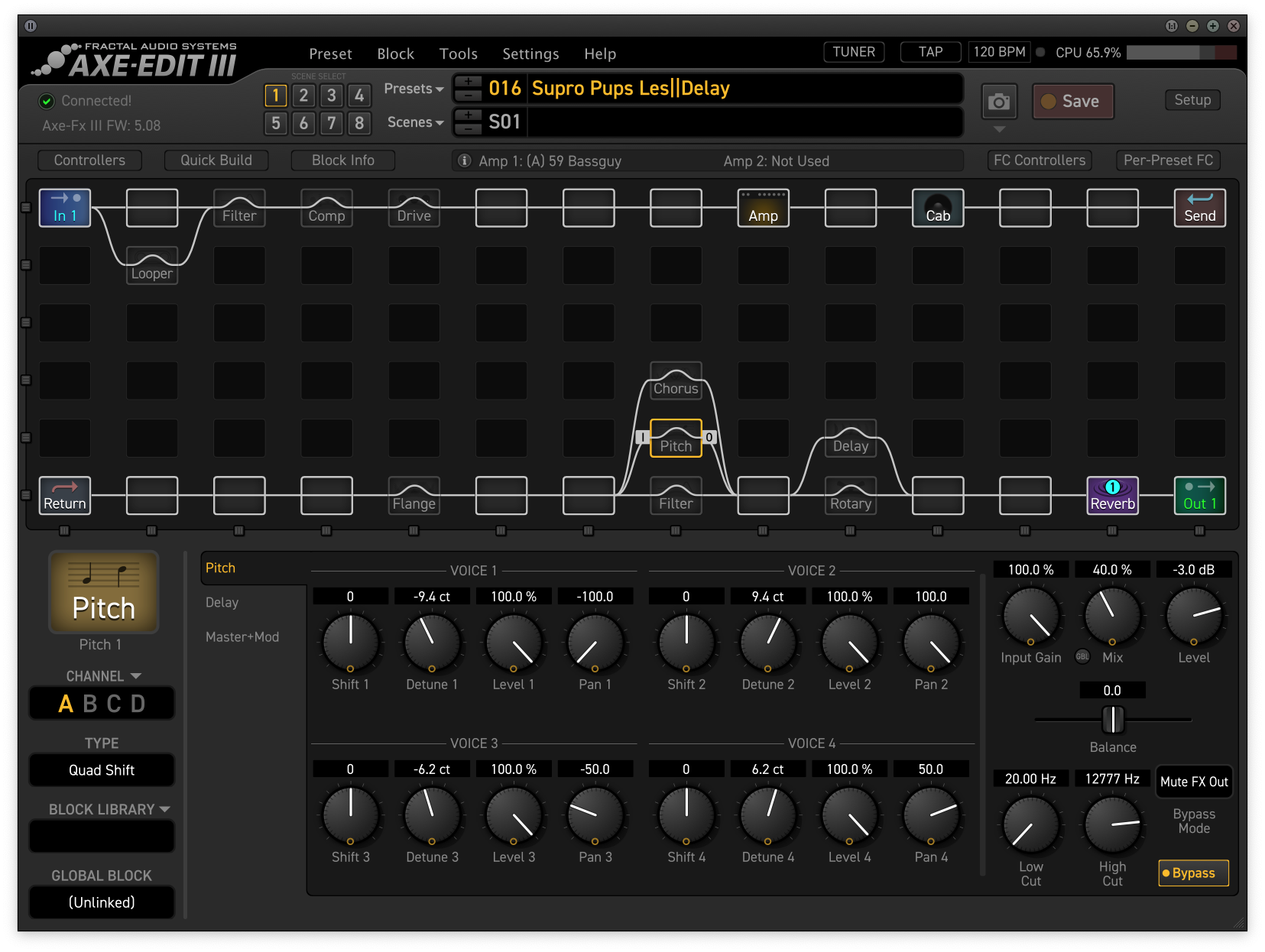
Task: Open the CHANNEL dropdown menu
Action: 103,676
